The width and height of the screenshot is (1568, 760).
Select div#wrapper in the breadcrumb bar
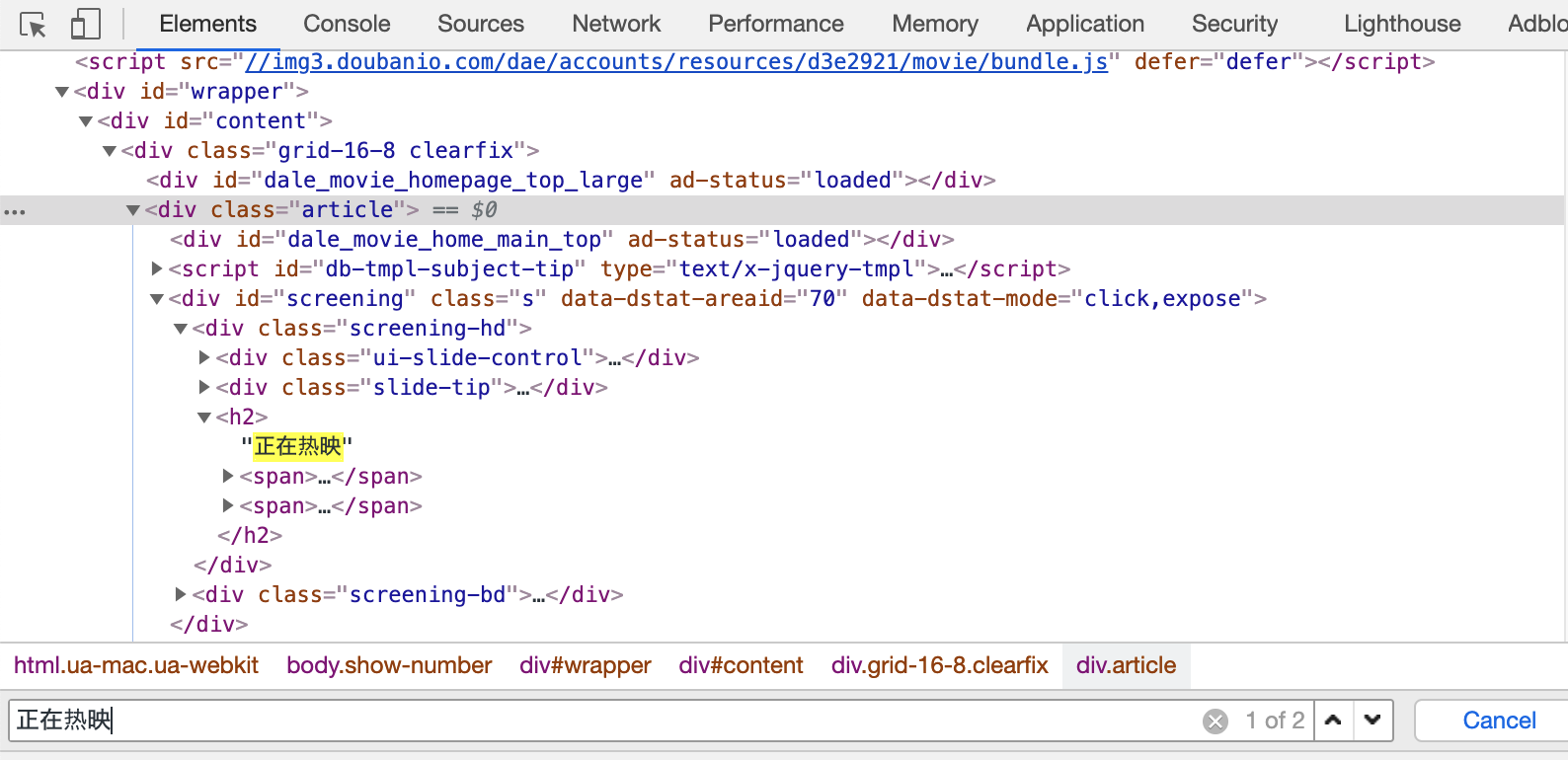(586, 665)
